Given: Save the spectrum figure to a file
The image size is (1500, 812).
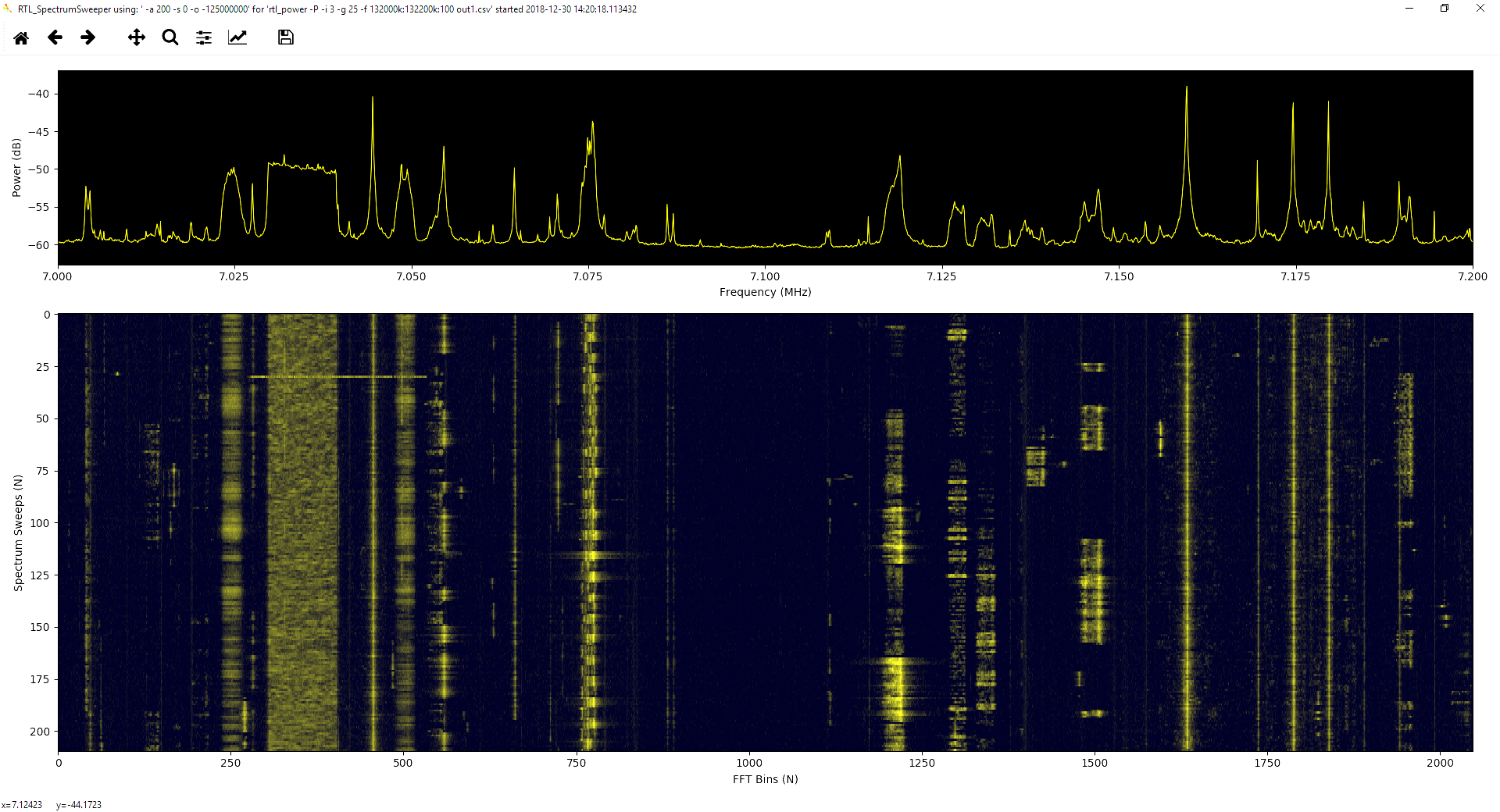Looking at the screenshot, I should tap(284, 37).
